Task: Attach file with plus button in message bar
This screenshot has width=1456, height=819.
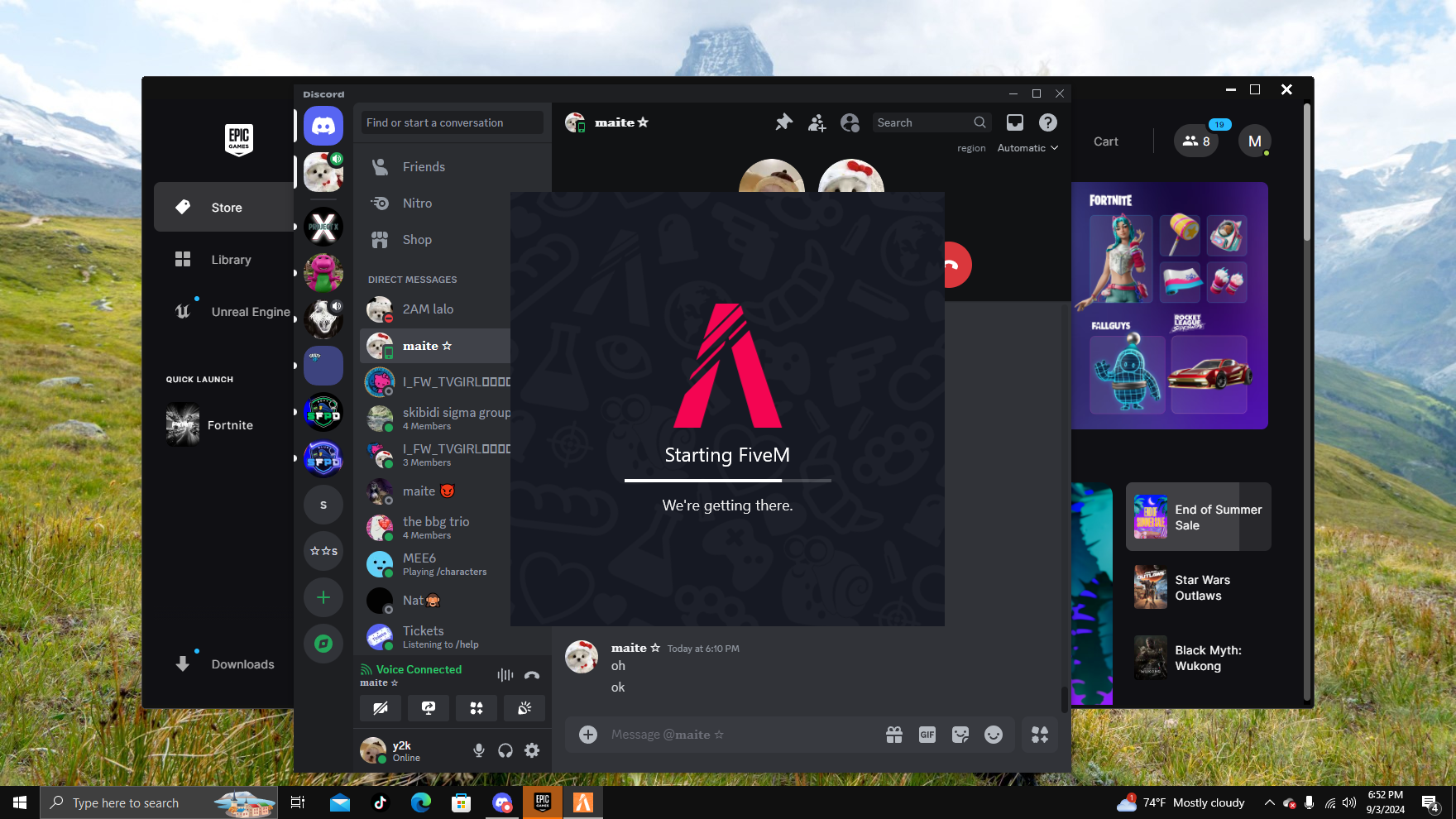Action: point(588,735)
